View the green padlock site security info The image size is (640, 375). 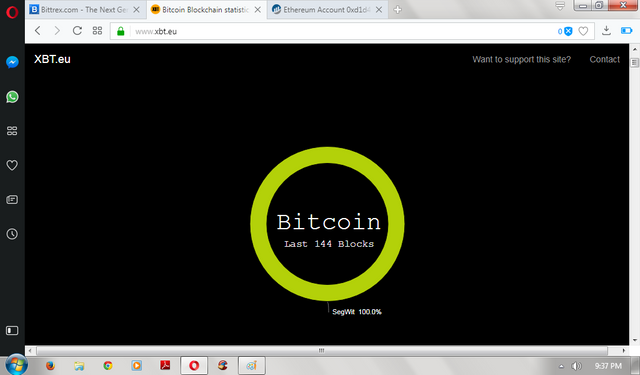click(120, 31)
